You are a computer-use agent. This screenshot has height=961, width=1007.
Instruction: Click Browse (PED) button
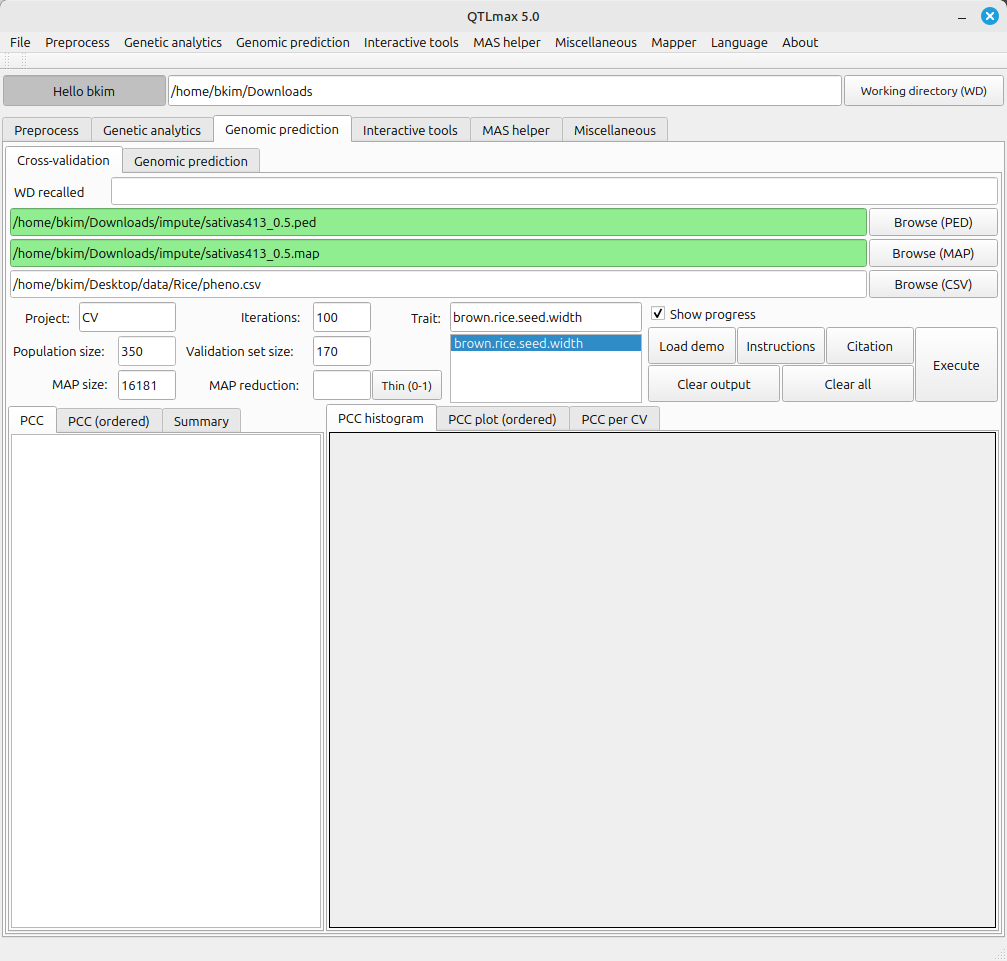[x=932, y=222]
